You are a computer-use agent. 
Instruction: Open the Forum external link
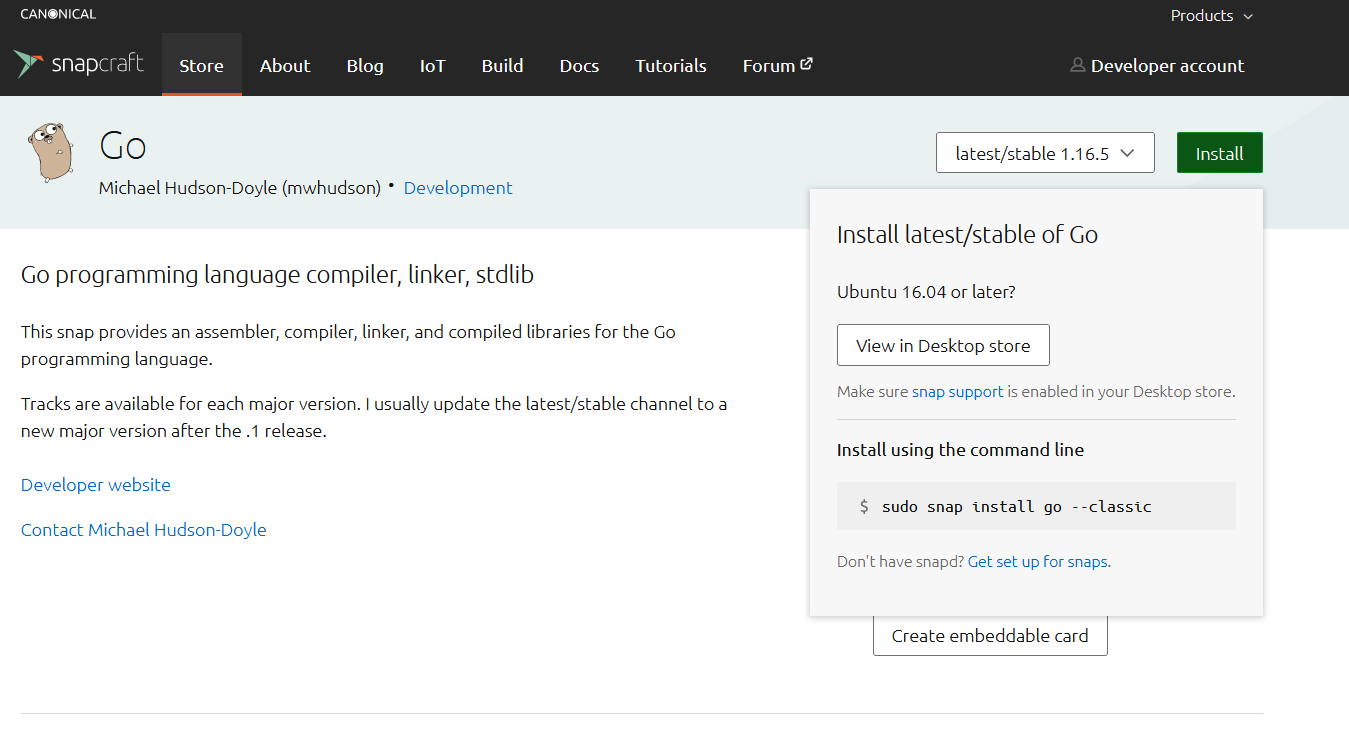[x=777, y=66]
